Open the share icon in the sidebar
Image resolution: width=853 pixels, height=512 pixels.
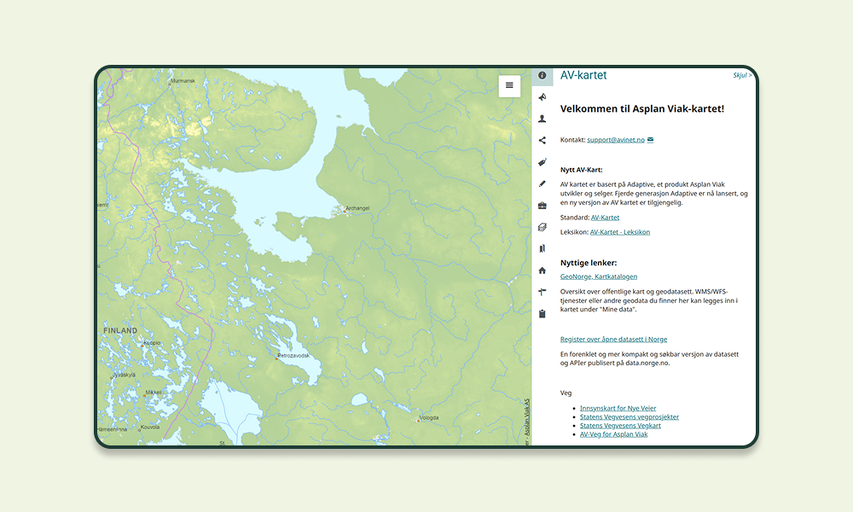542,141
